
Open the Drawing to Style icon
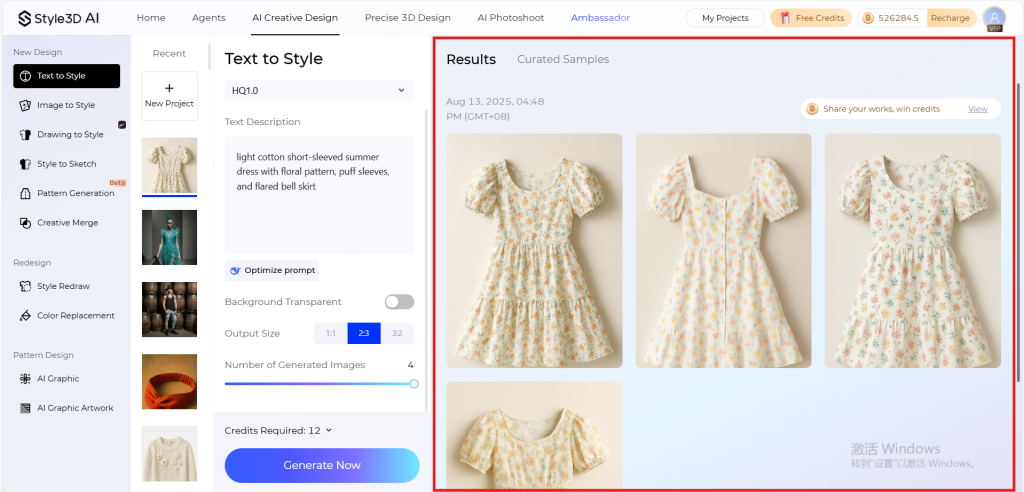point(25,135)
